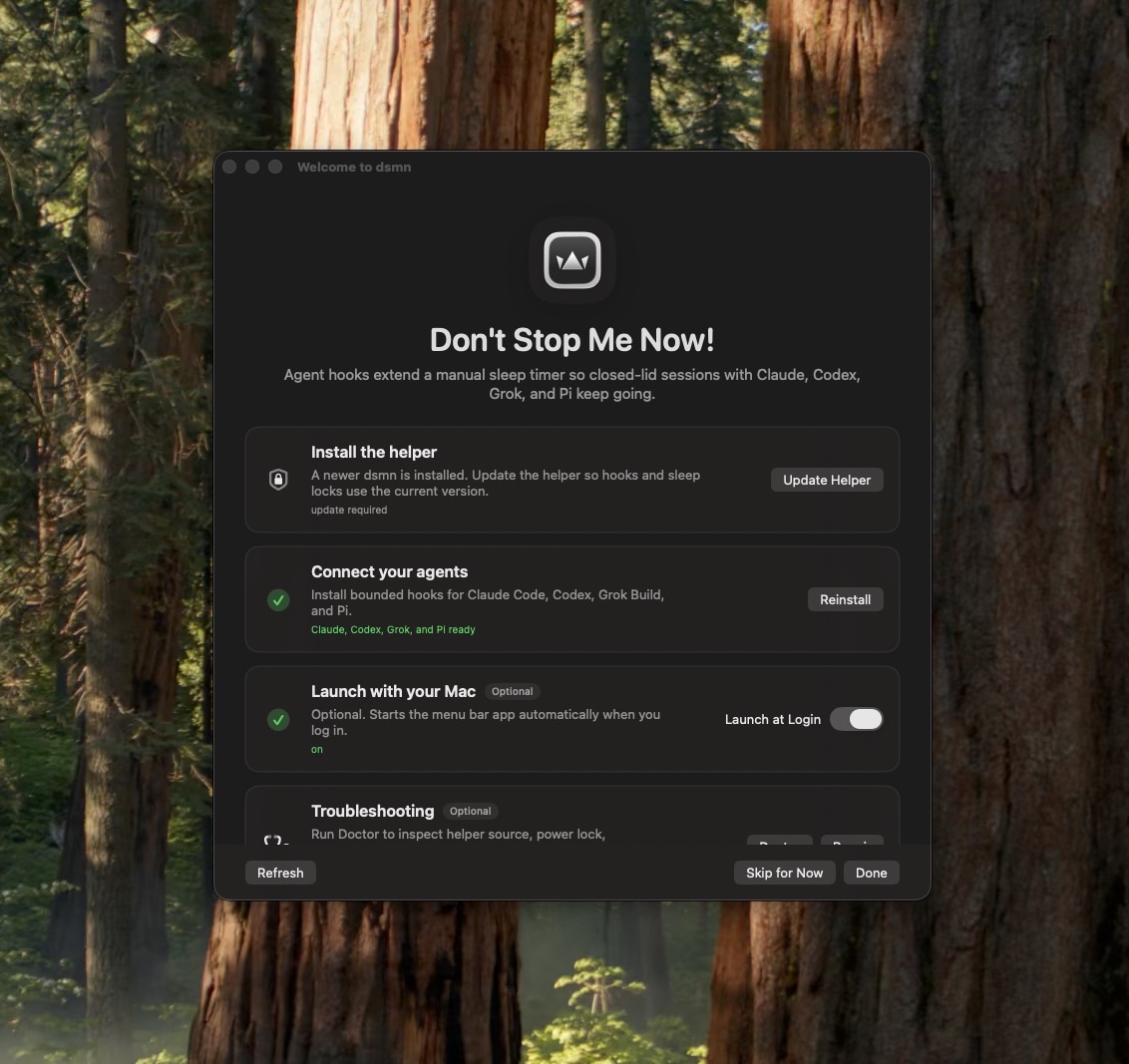
Task: Click the "Welcome to dsmn" window title
Action: (x=353, y=167)
